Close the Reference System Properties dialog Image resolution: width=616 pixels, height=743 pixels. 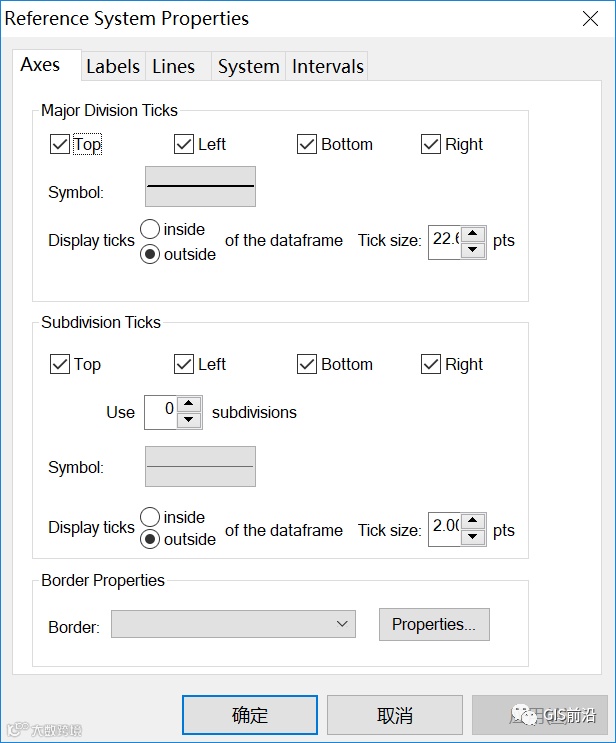pyautogui.click(x=590, y=19)
